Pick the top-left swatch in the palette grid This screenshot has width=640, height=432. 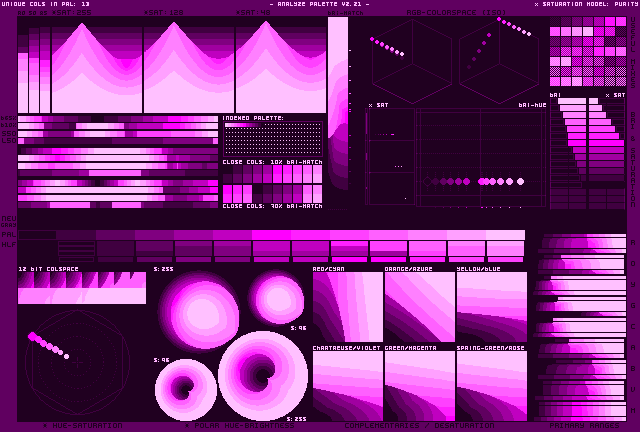(x=555, y=32)
